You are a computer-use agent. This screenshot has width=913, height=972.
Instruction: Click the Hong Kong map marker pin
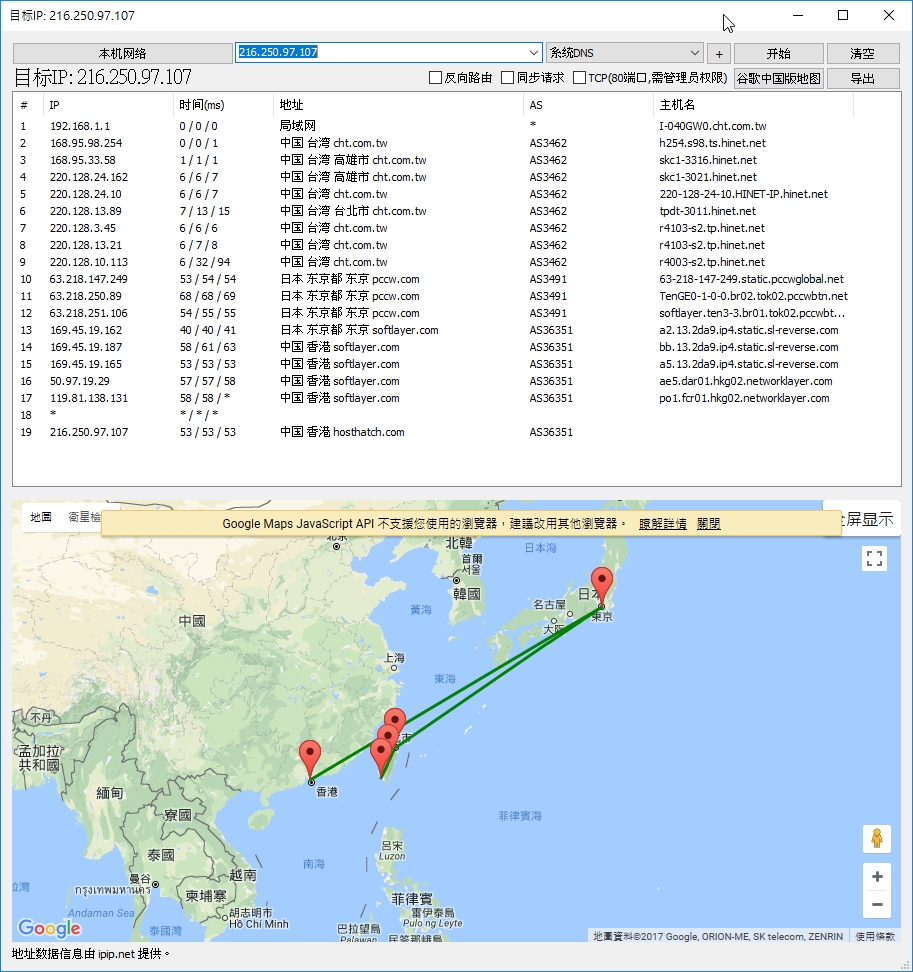[x=310, y=758]
